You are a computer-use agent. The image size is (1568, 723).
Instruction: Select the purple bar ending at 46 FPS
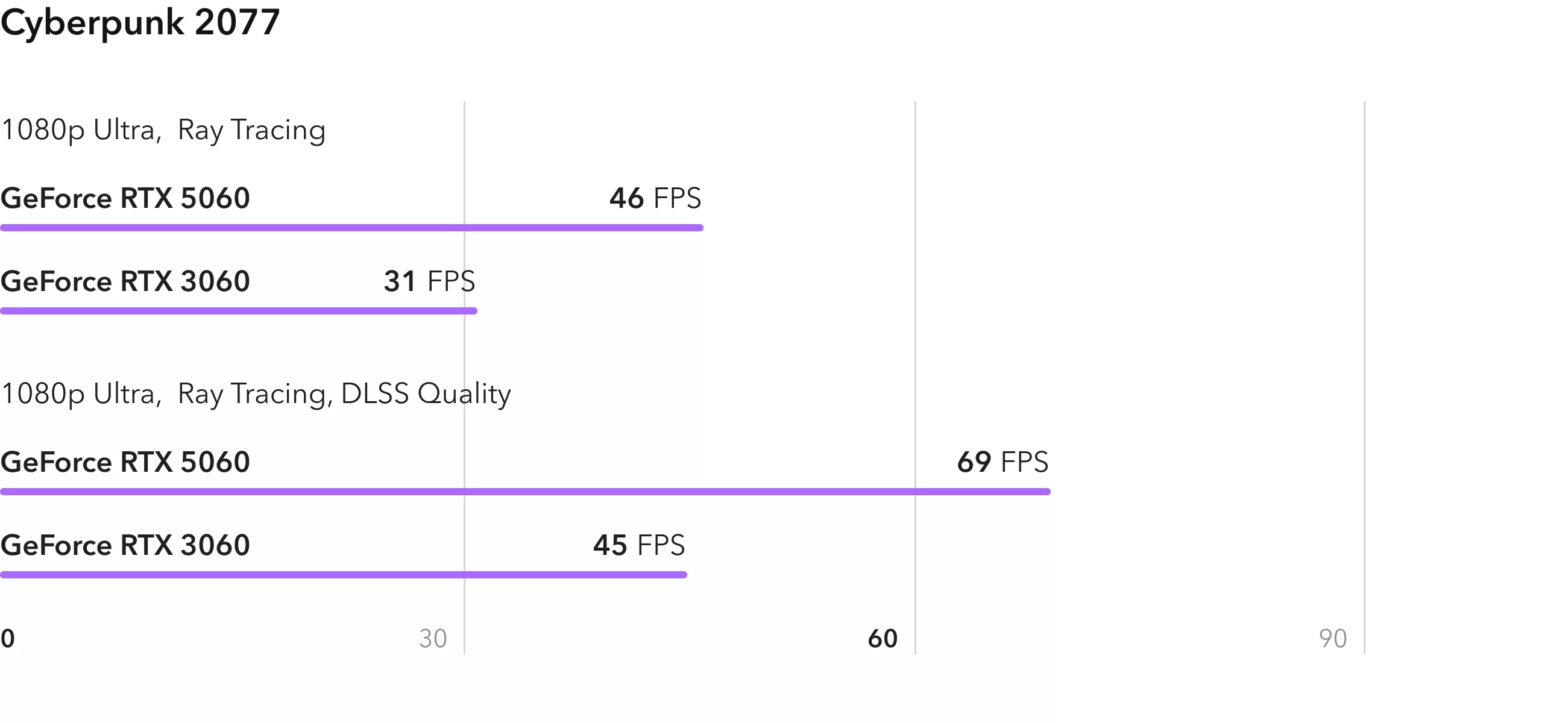[x=352, y=228]
